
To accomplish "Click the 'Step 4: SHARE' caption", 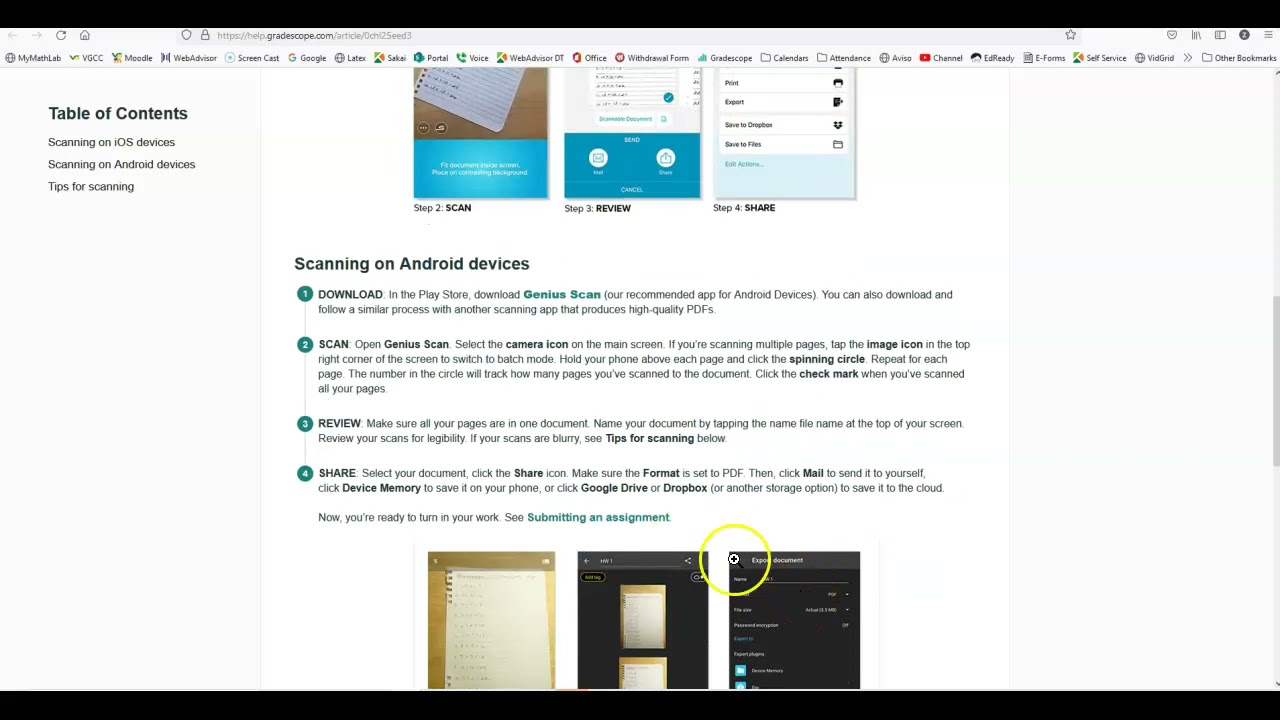I will pos(744,208).
